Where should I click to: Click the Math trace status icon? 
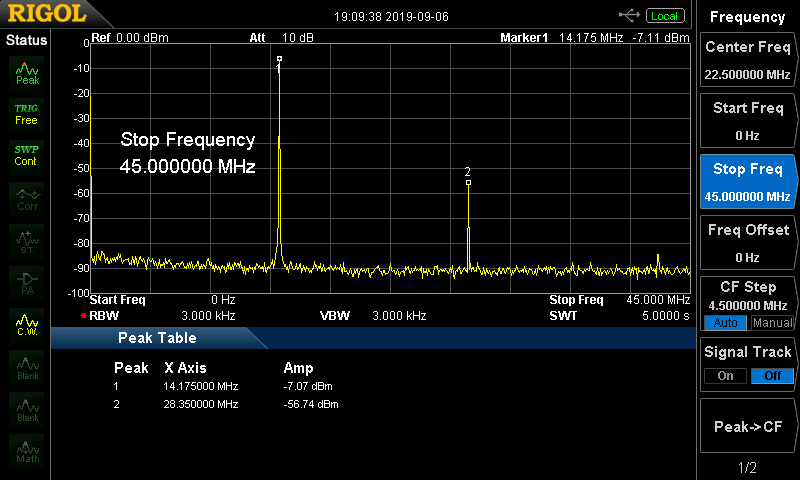click(27, 452)
